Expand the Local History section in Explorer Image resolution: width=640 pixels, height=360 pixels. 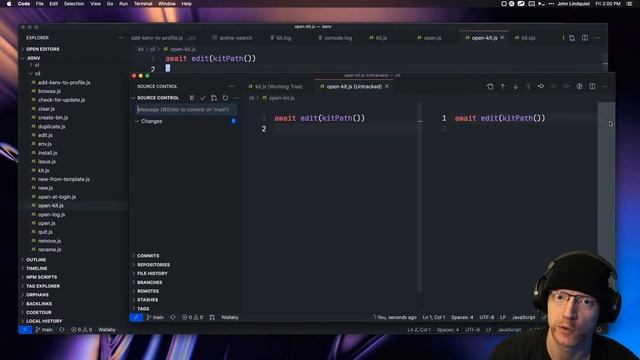pyautogui.click(x=44, y=321)
